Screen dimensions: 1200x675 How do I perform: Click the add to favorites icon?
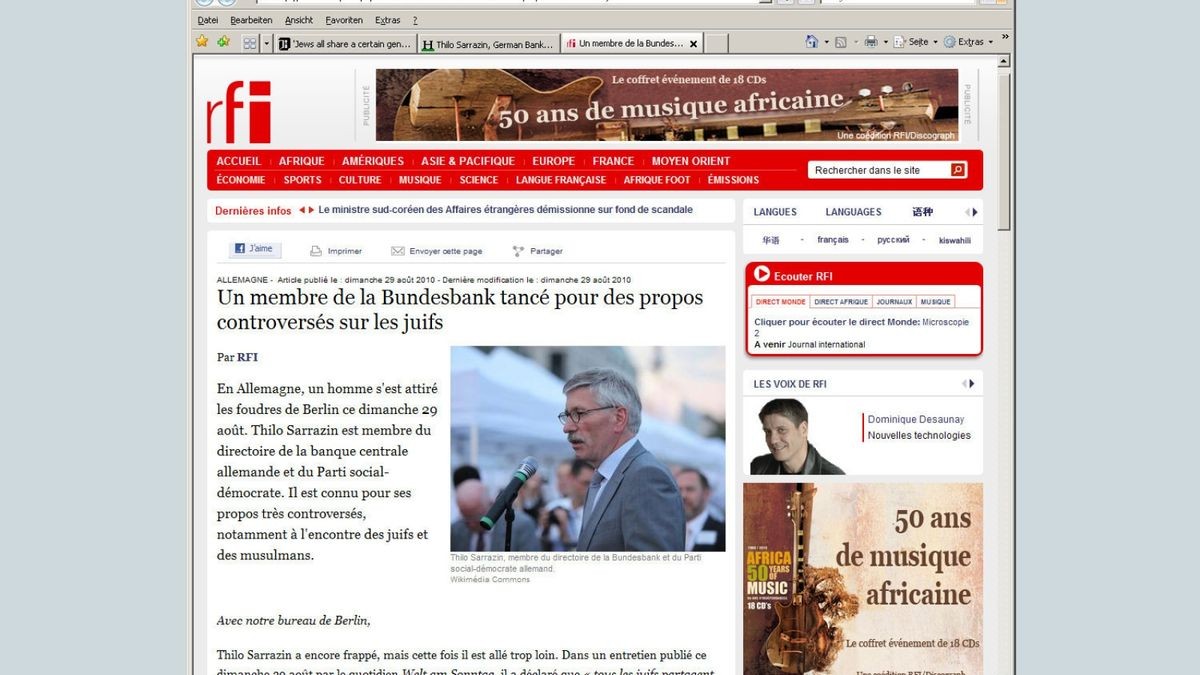224,42
